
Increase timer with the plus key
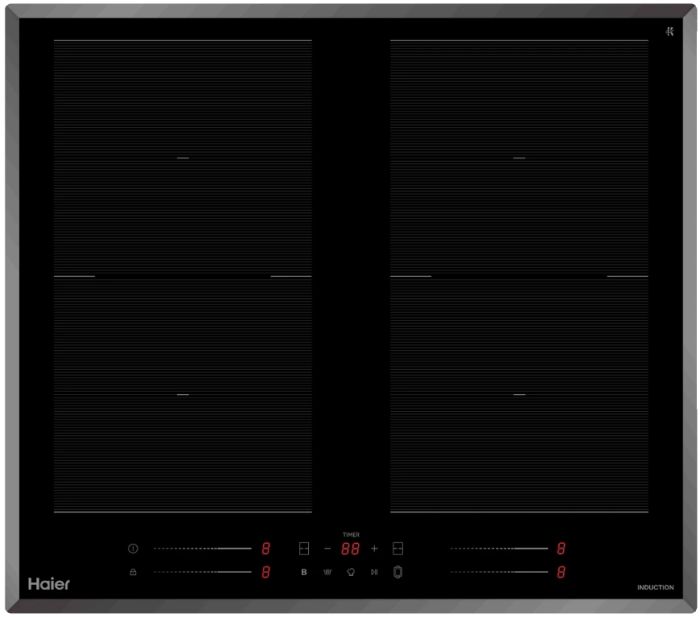[374, 549]
